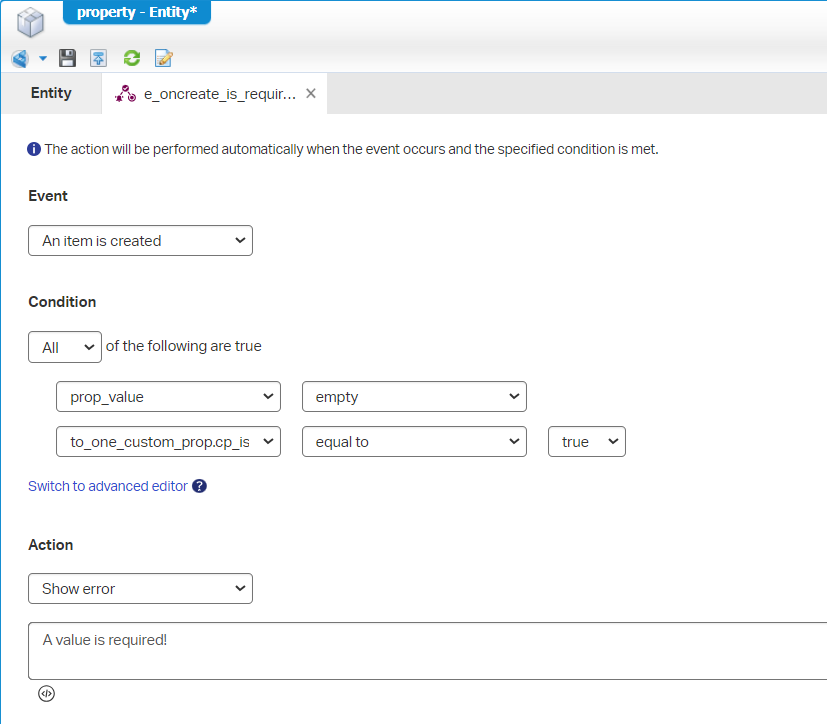This screenshot has width=827, height=724.
Task: Open the 'empty' operator dropdown
Action: 414,397
